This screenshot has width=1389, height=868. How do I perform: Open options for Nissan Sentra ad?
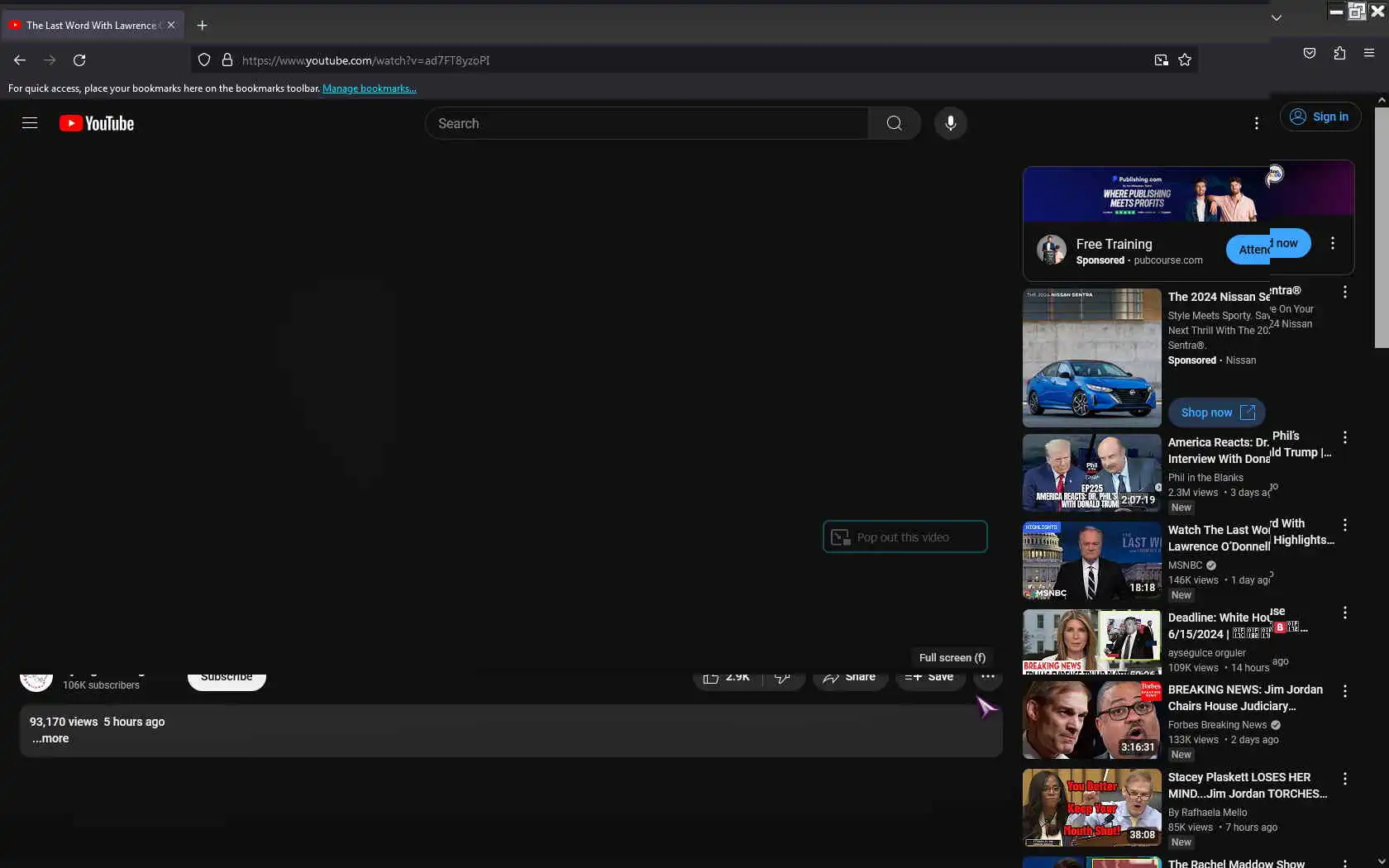coord(1345,292)
